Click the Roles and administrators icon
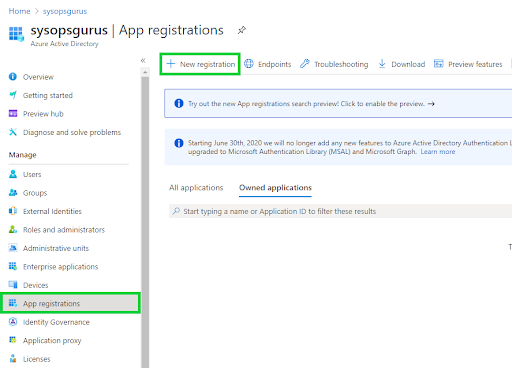This screenshot has height=368, width=512. point(13,229)
